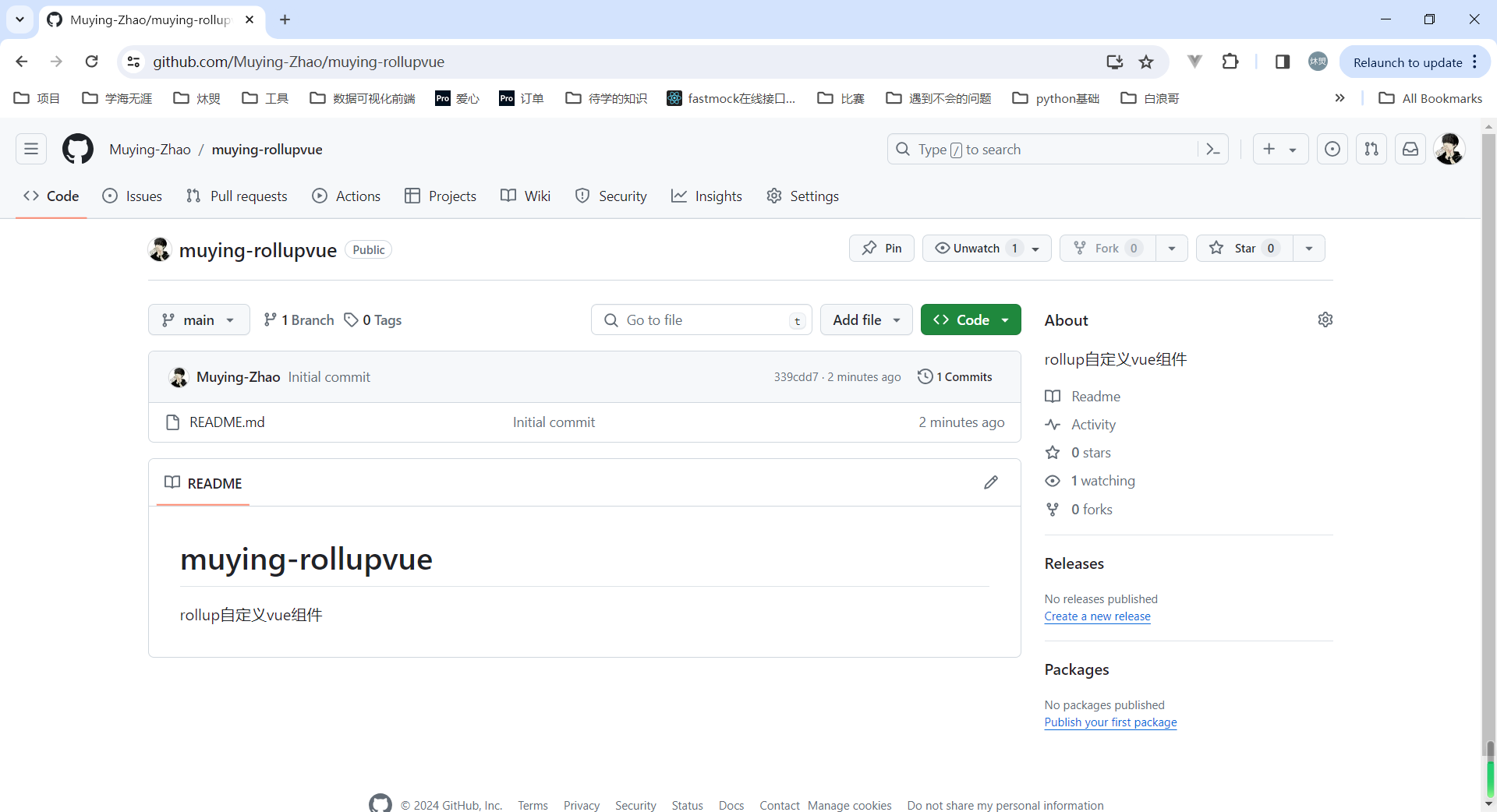Click the README.md file icon

(x=173, y=422)
